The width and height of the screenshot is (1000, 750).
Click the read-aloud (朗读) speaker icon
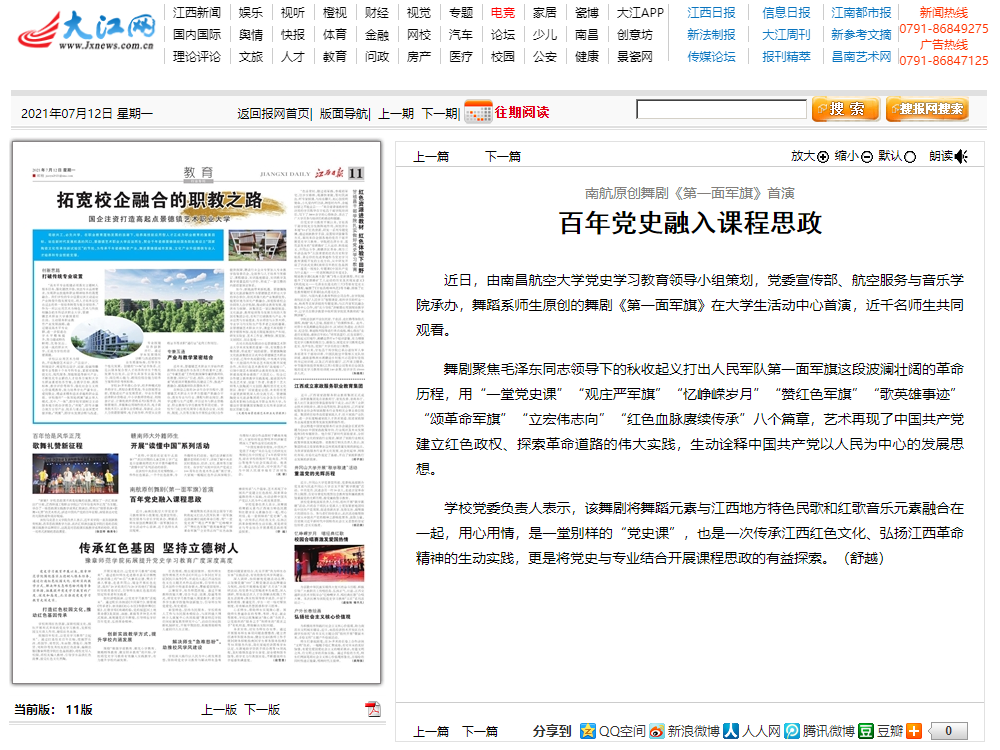pos(961,156)
